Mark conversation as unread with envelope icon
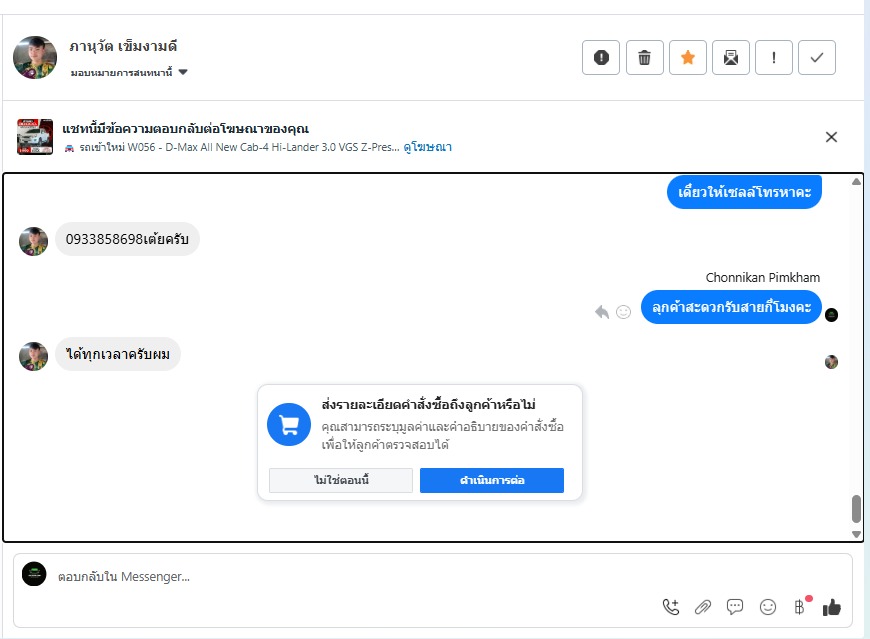Screen dimensions: 870x639 (x=731, y=58)
